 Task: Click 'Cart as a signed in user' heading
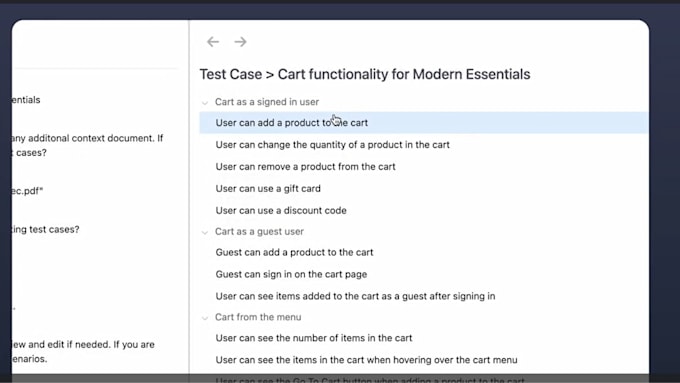[x=267, y=102]
